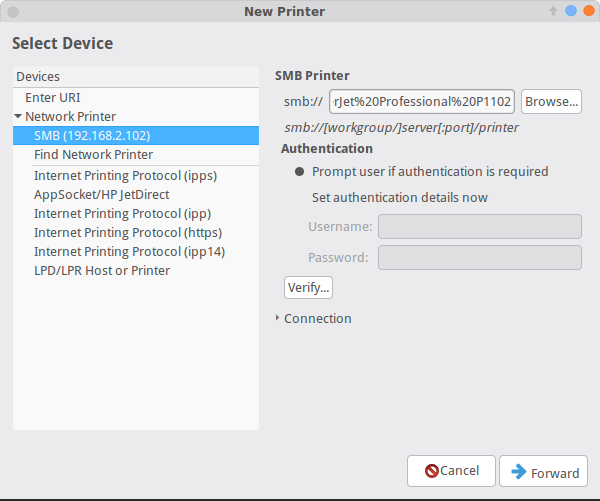The image size is (600, 501).
Task: Expand the Connection section
Action: (x=278, y=319)
